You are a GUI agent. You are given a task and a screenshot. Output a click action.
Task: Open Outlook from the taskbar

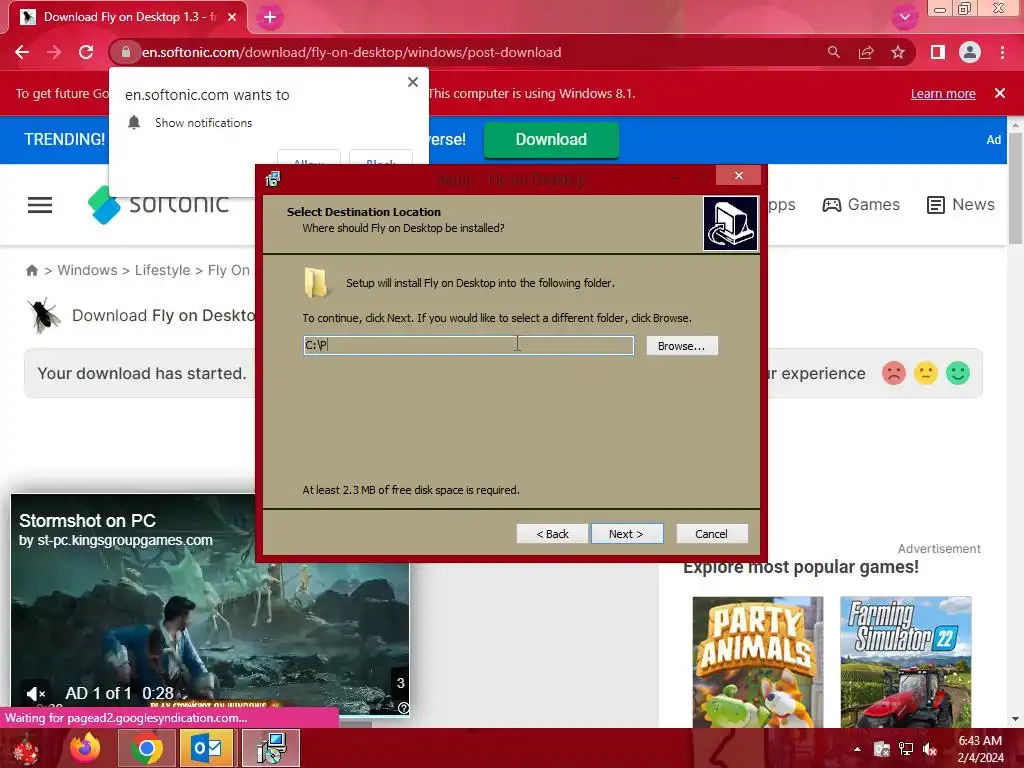tap(206, 748)
